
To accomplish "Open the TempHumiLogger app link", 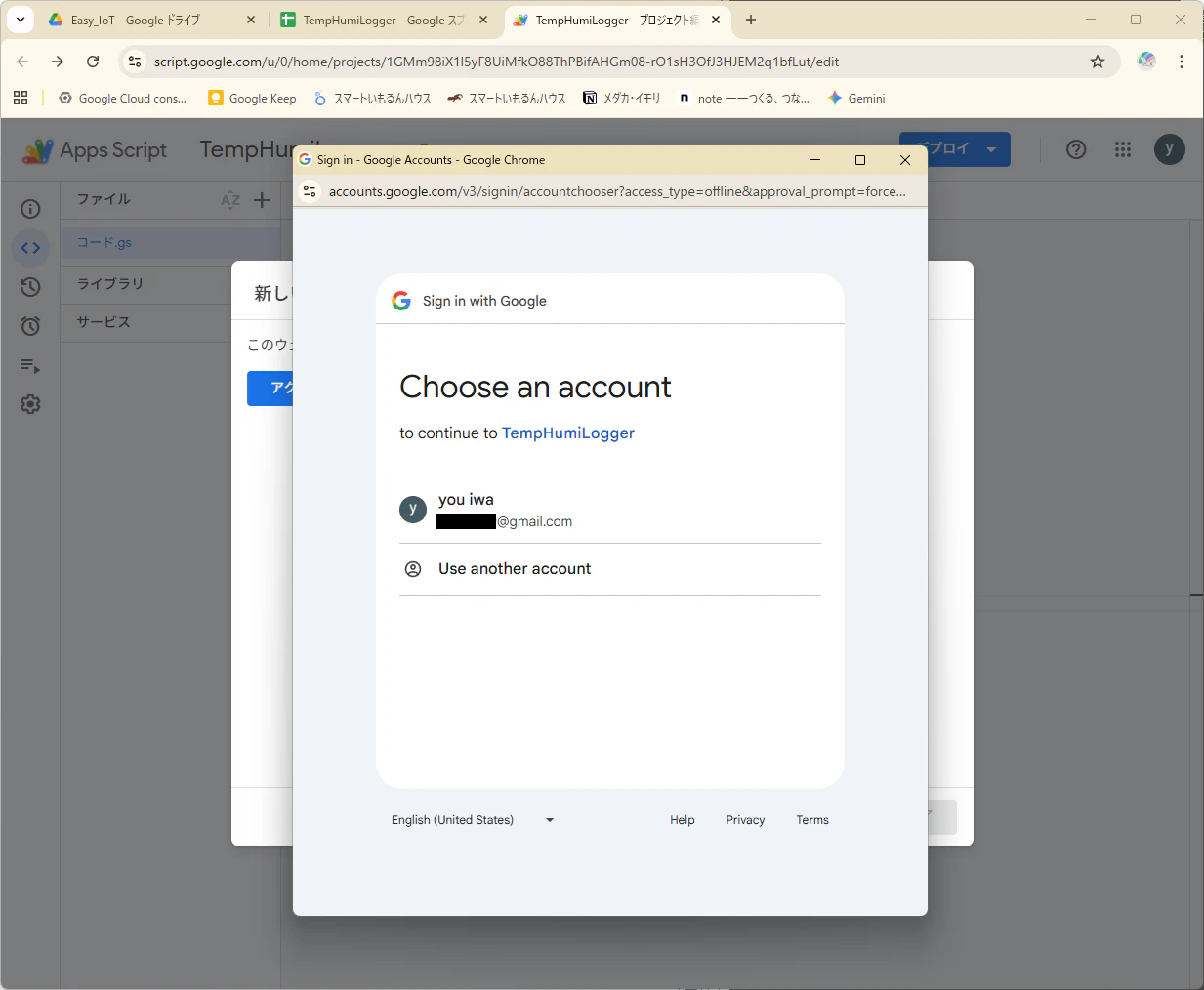I will click(567, 433).
